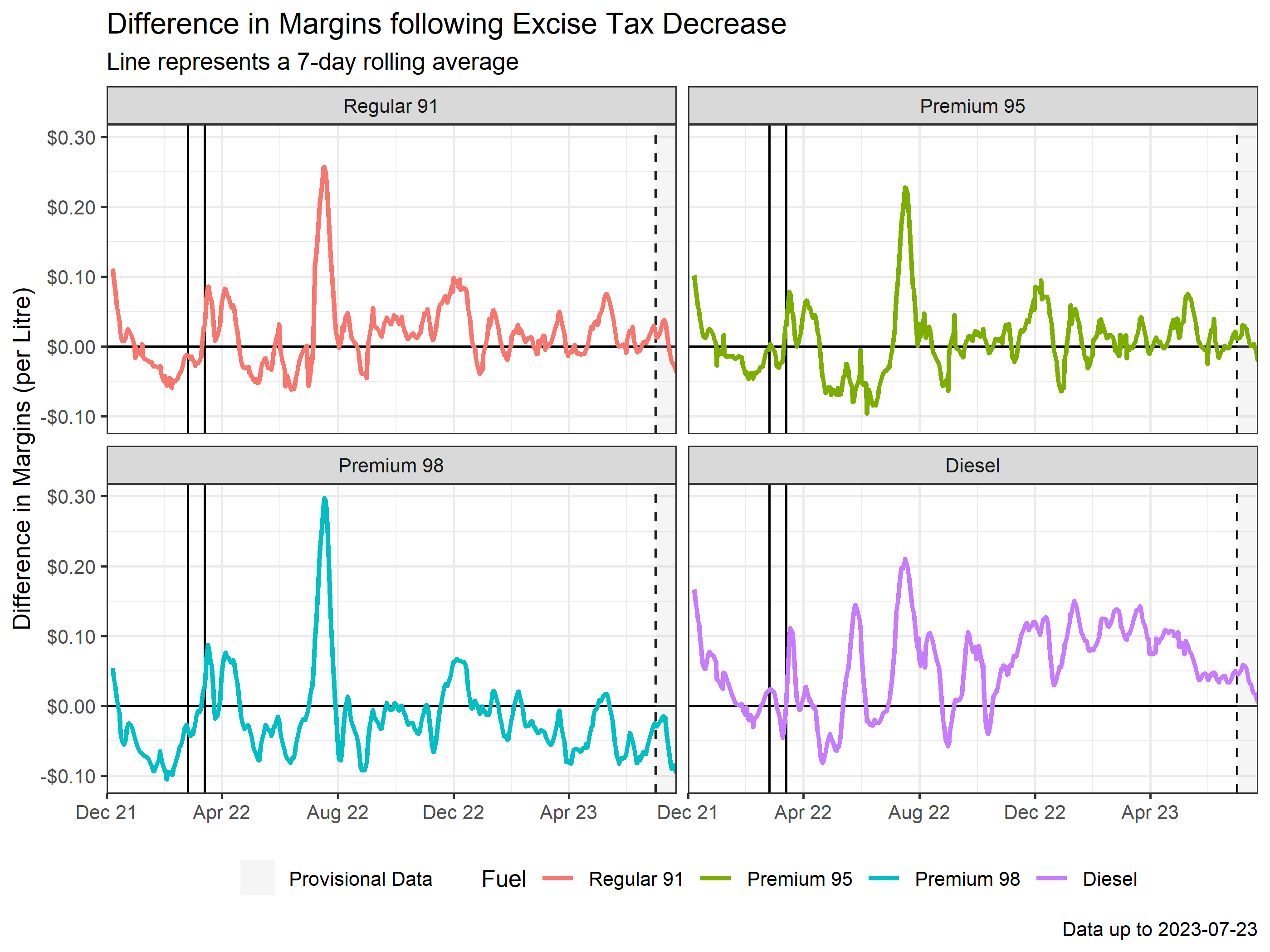Click the 'Dec 21' label at the far left x-axis
1270x952 pixels.
106,813
